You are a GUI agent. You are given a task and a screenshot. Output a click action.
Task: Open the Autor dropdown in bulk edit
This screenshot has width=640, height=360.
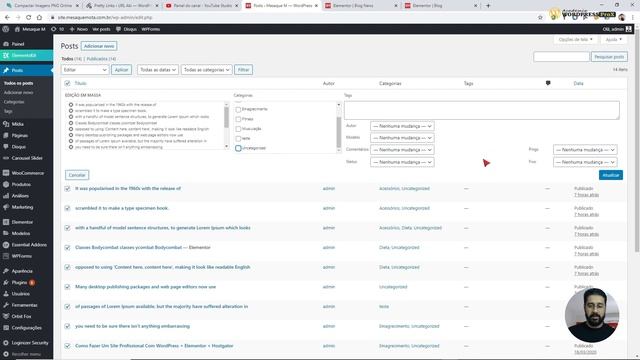pyautogui.click(x=402, y=126)
